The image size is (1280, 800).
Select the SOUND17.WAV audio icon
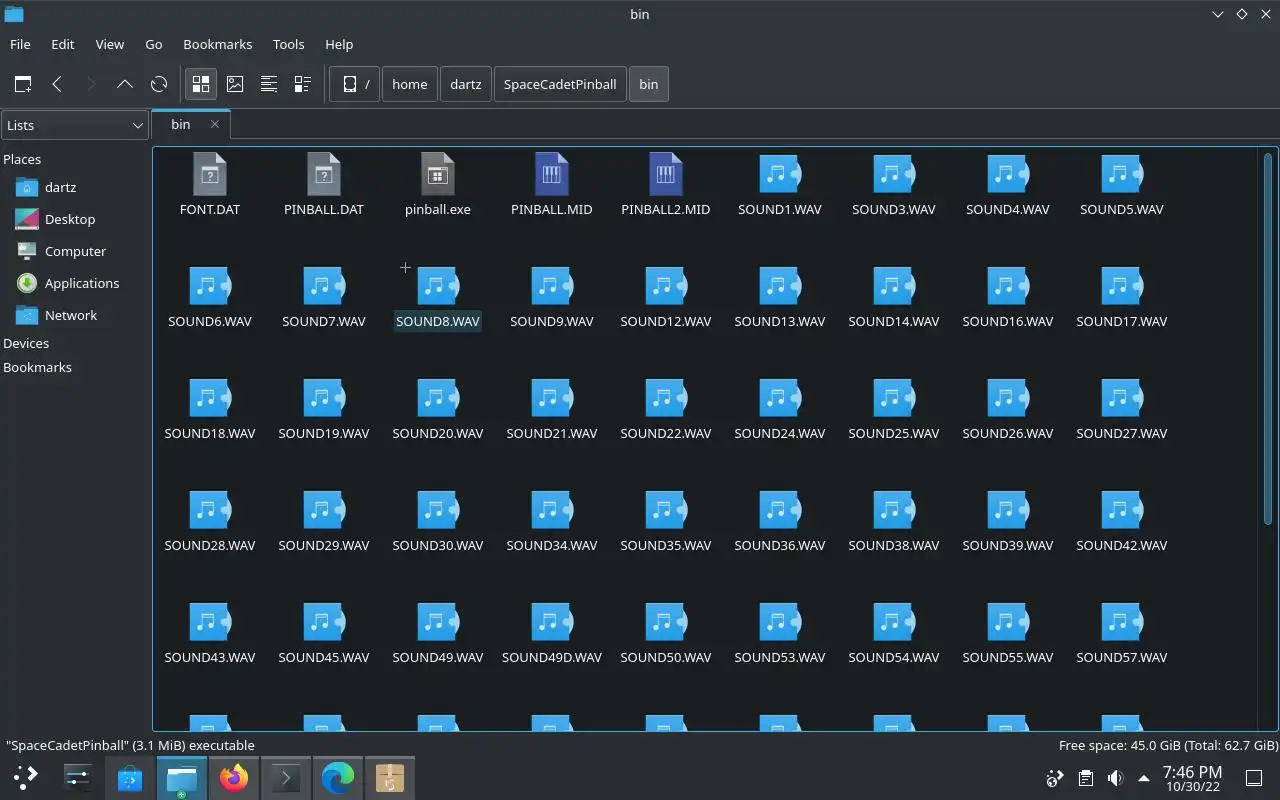pyautogui.click(x=1122, y=286)
